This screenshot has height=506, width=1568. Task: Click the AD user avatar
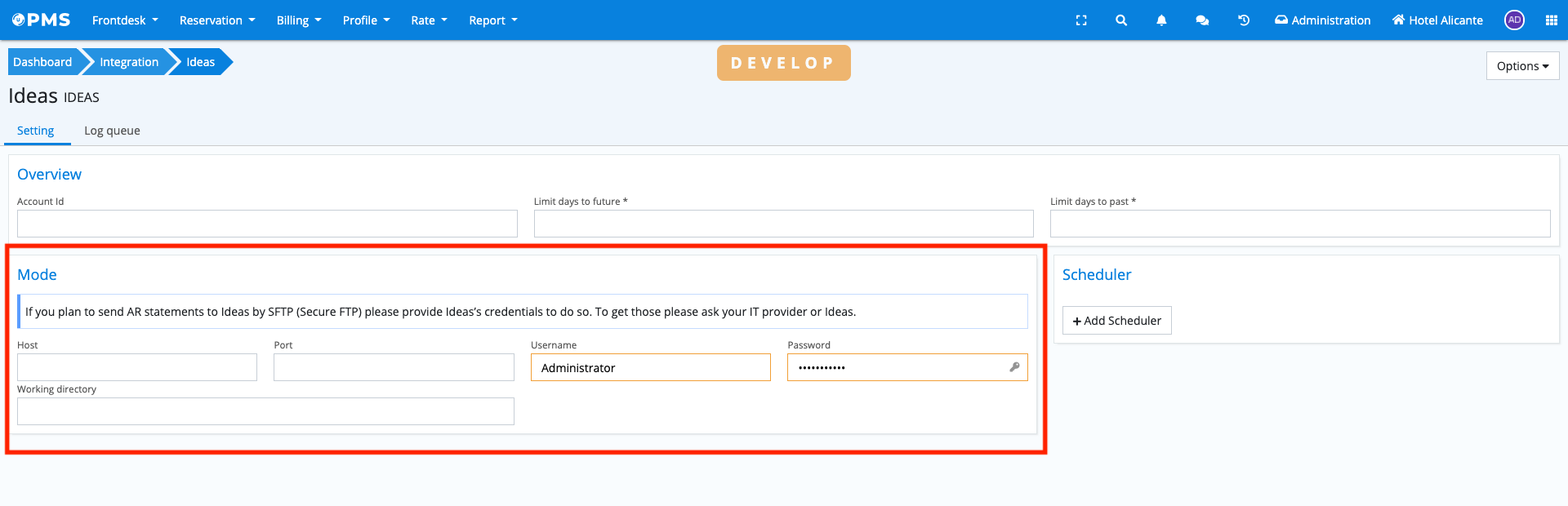(1514, 20)
